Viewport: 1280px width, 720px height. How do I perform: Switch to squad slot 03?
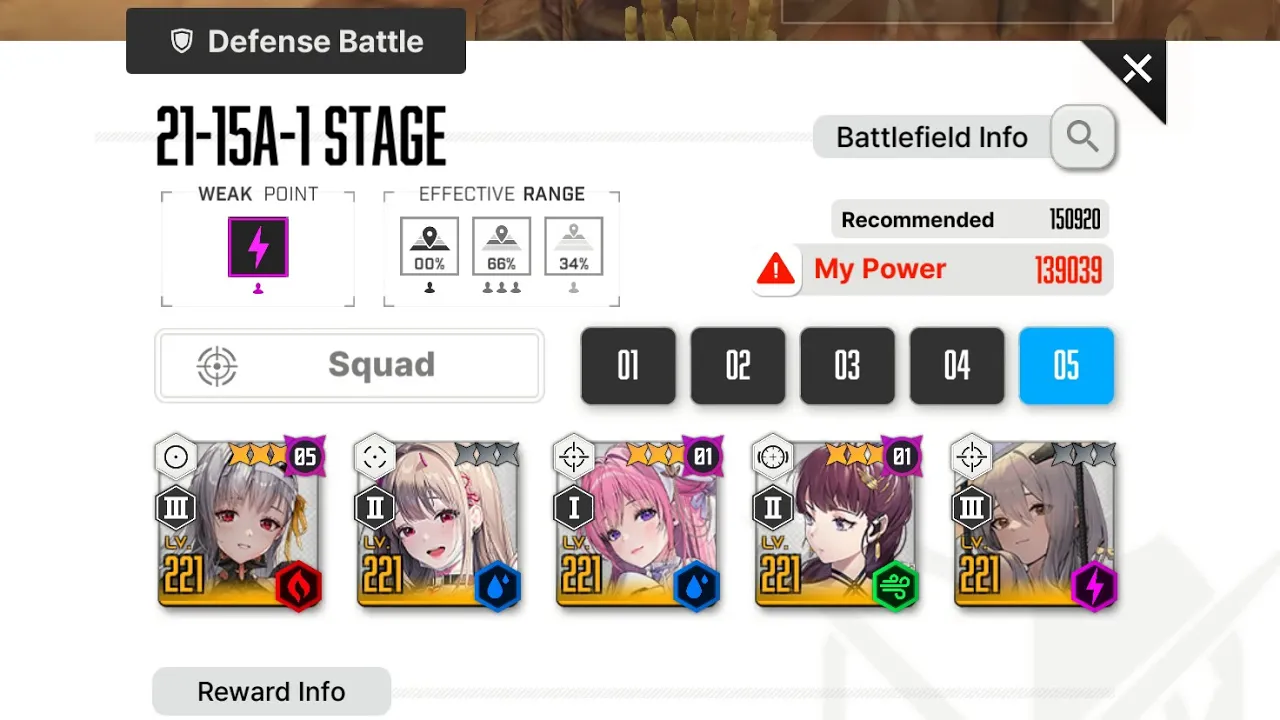(847, 366)
